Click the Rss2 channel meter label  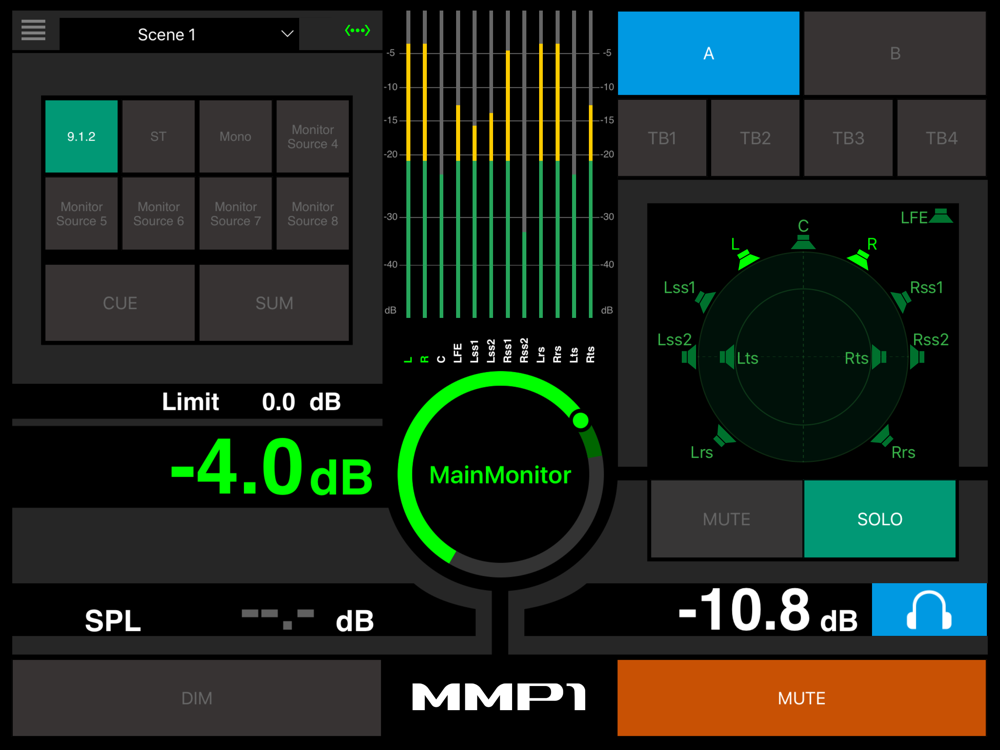pos(524,350)
